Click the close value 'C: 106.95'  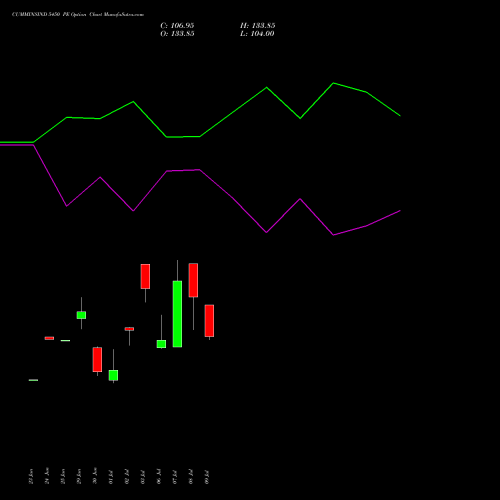click(177, 26)
